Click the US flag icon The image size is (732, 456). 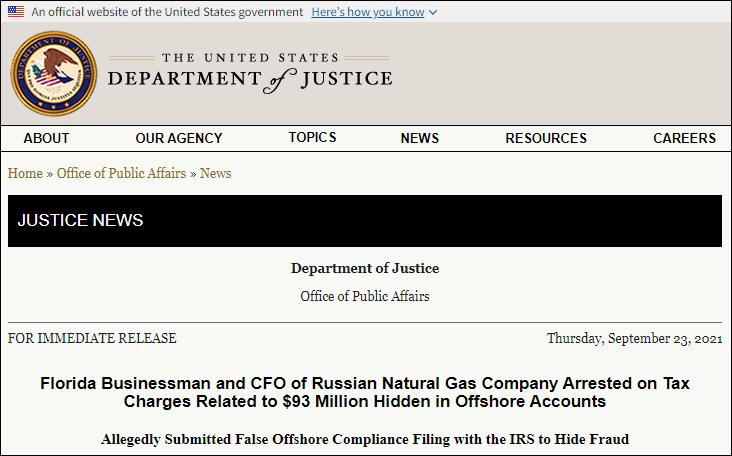point(15,12)
